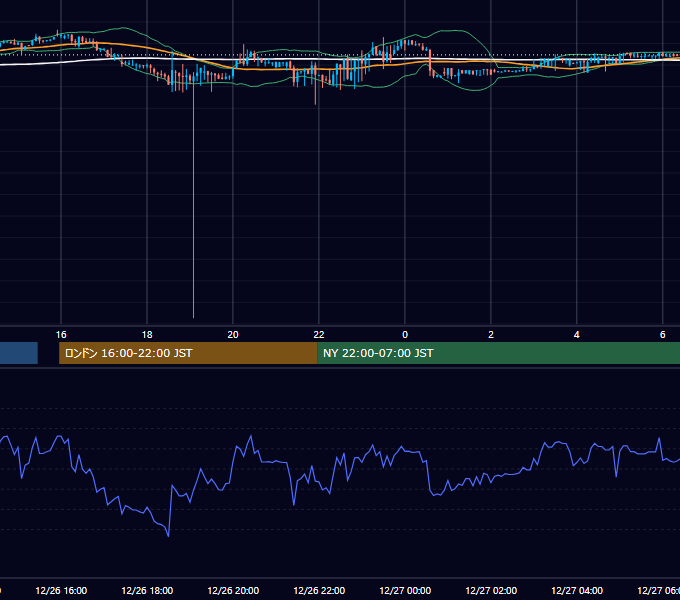680x600 pixels.
Task: Select the ロンドン 16:00-22:00 JST session bar
Action: click(x=188, y=353)
